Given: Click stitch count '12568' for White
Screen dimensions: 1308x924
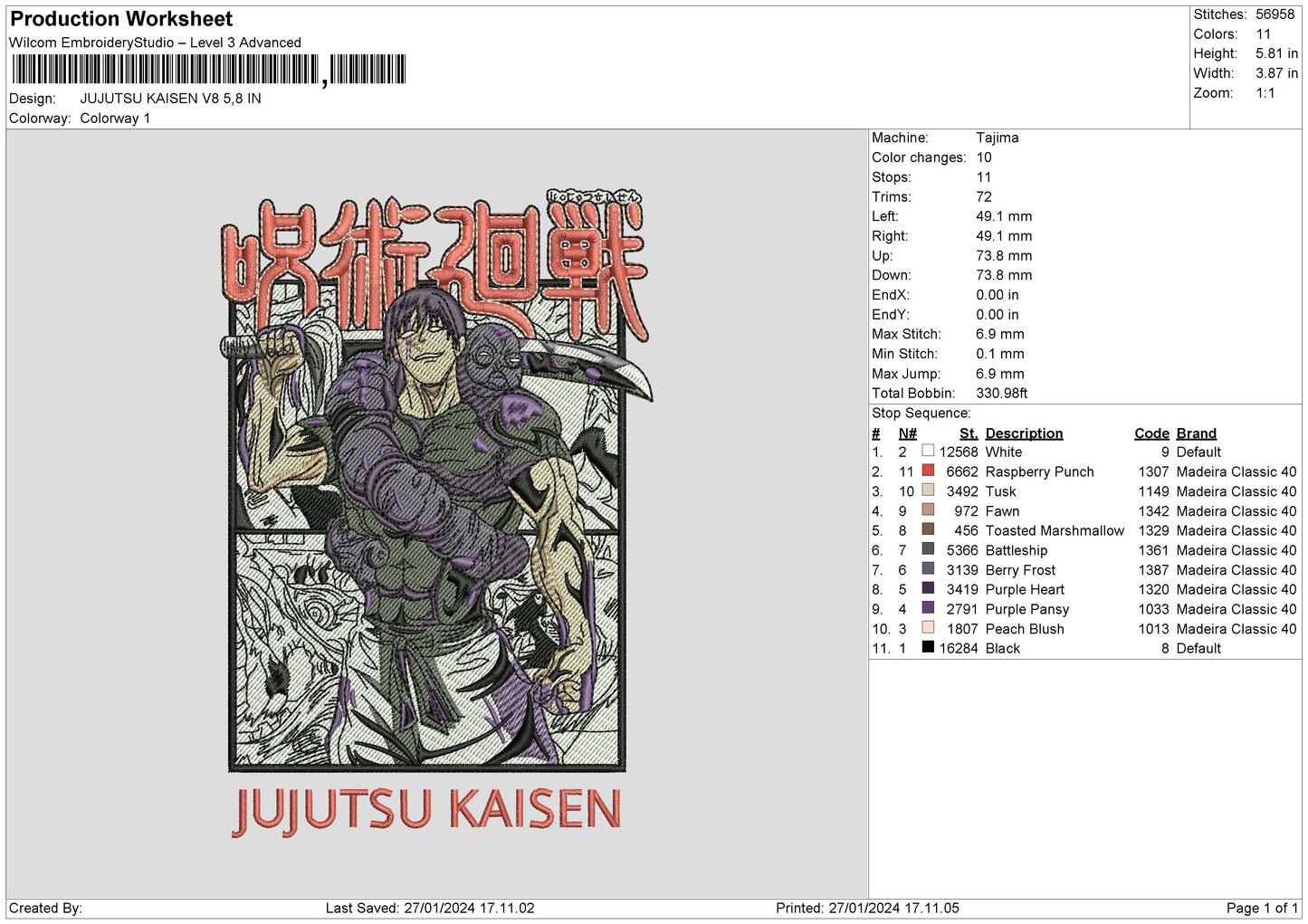Looking at the screenshot, I should point(959,452).
